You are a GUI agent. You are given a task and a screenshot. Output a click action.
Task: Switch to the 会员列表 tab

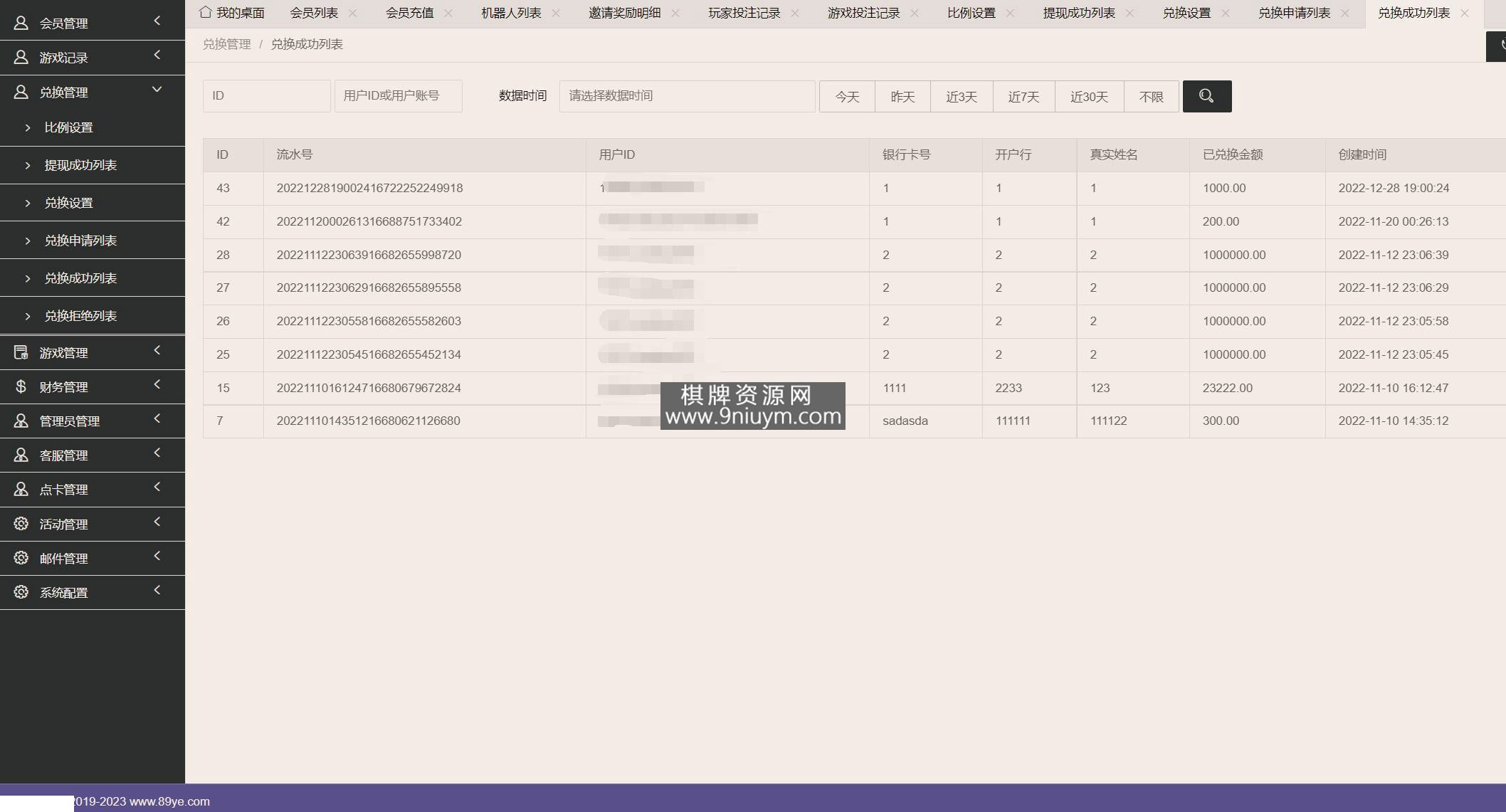coord(314,13)
